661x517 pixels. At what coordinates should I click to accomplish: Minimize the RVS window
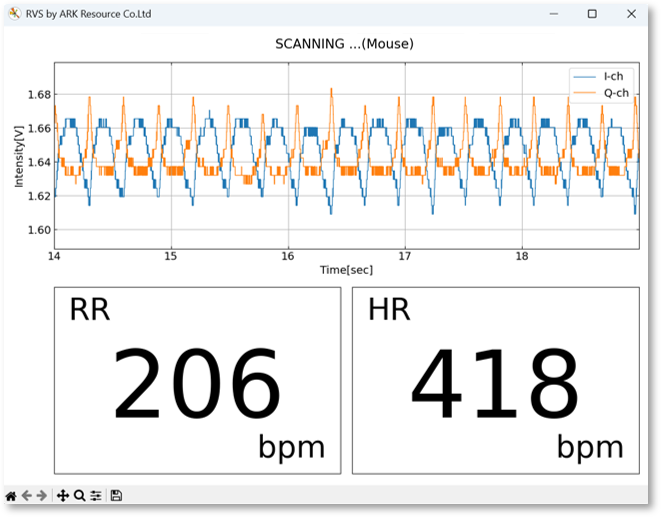(x=554, y=14)
